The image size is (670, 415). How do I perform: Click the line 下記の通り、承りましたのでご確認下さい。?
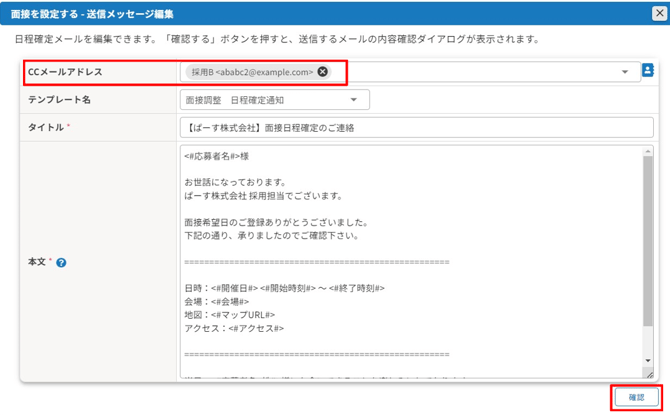click(272, 235)
